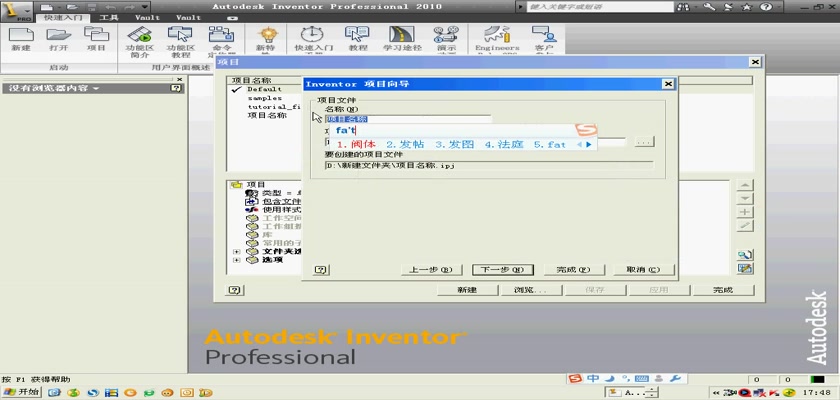Click the magnifier find icon beside project tree
The image size is (840, 400).
pyautogui.click(x=745, y=255)
